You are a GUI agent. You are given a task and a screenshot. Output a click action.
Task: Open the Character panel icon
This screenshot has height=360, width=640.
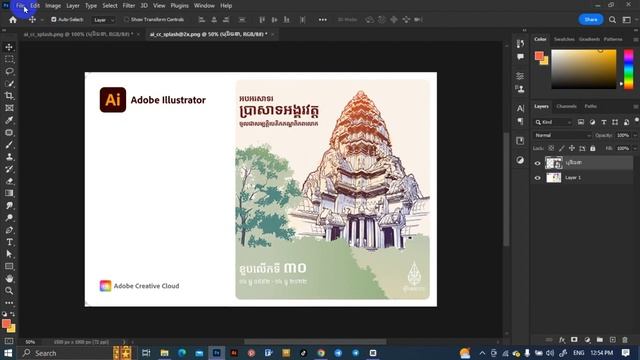(520, 108)
